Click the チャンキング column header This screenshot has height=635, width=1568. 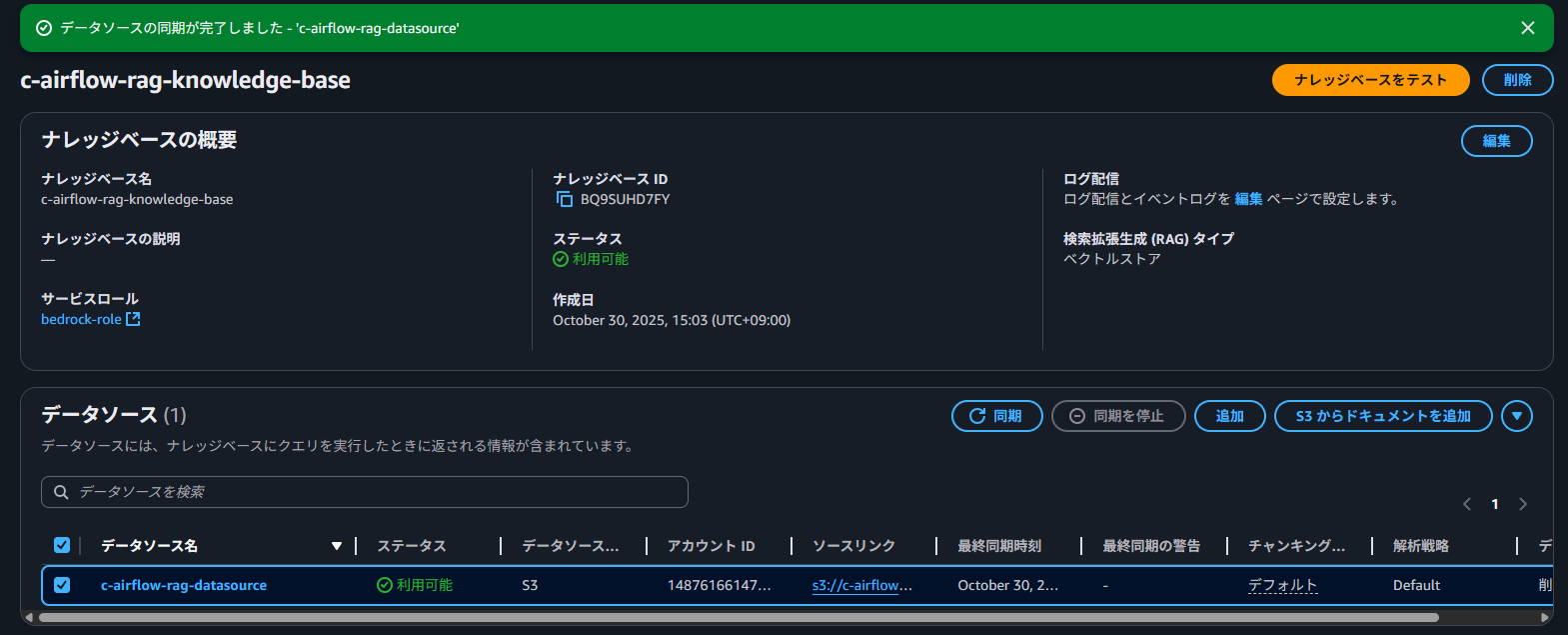pos(1297,546)
